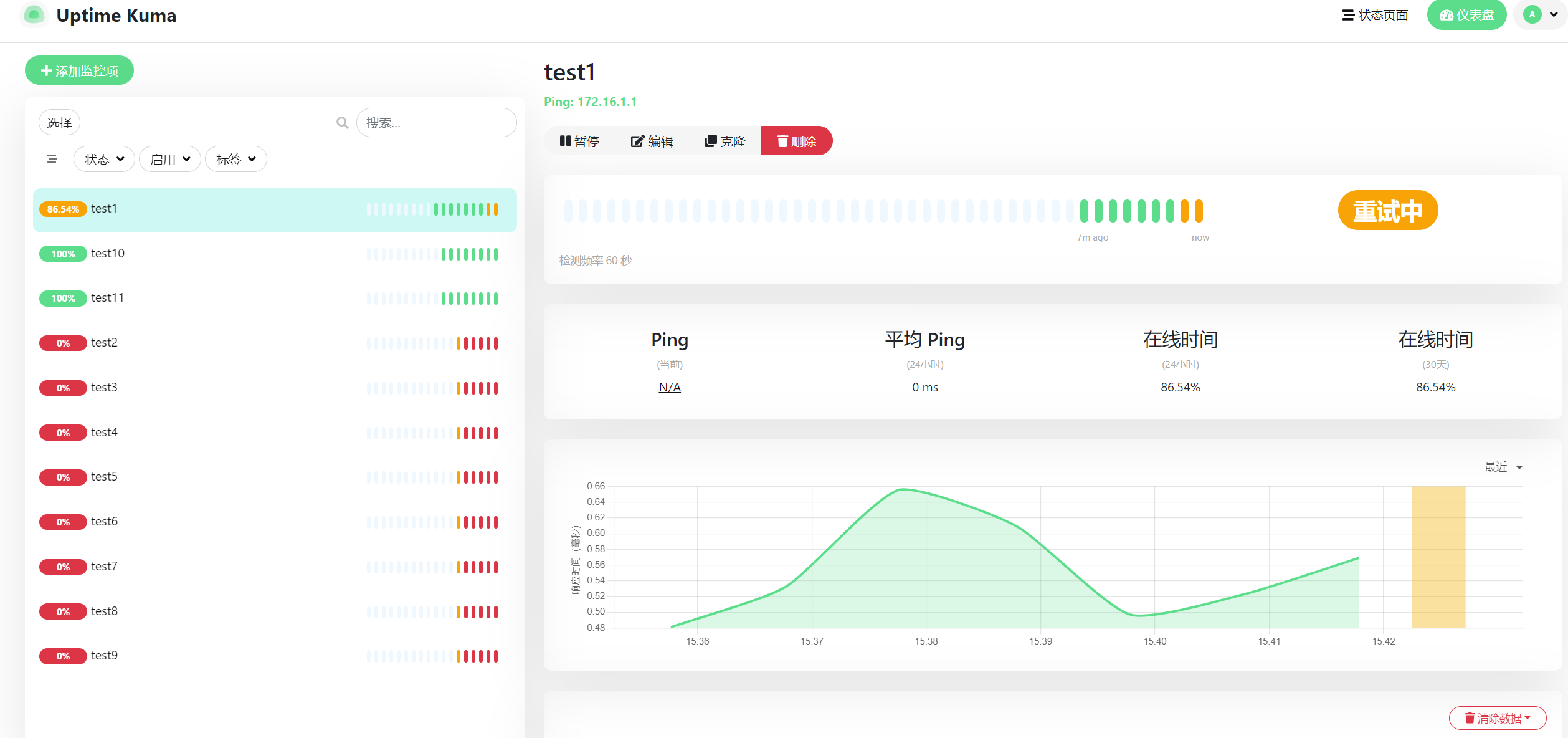Click the 选择 select button
The width and height of the screenshot is (1568, 738).
(x=59, y=123)
